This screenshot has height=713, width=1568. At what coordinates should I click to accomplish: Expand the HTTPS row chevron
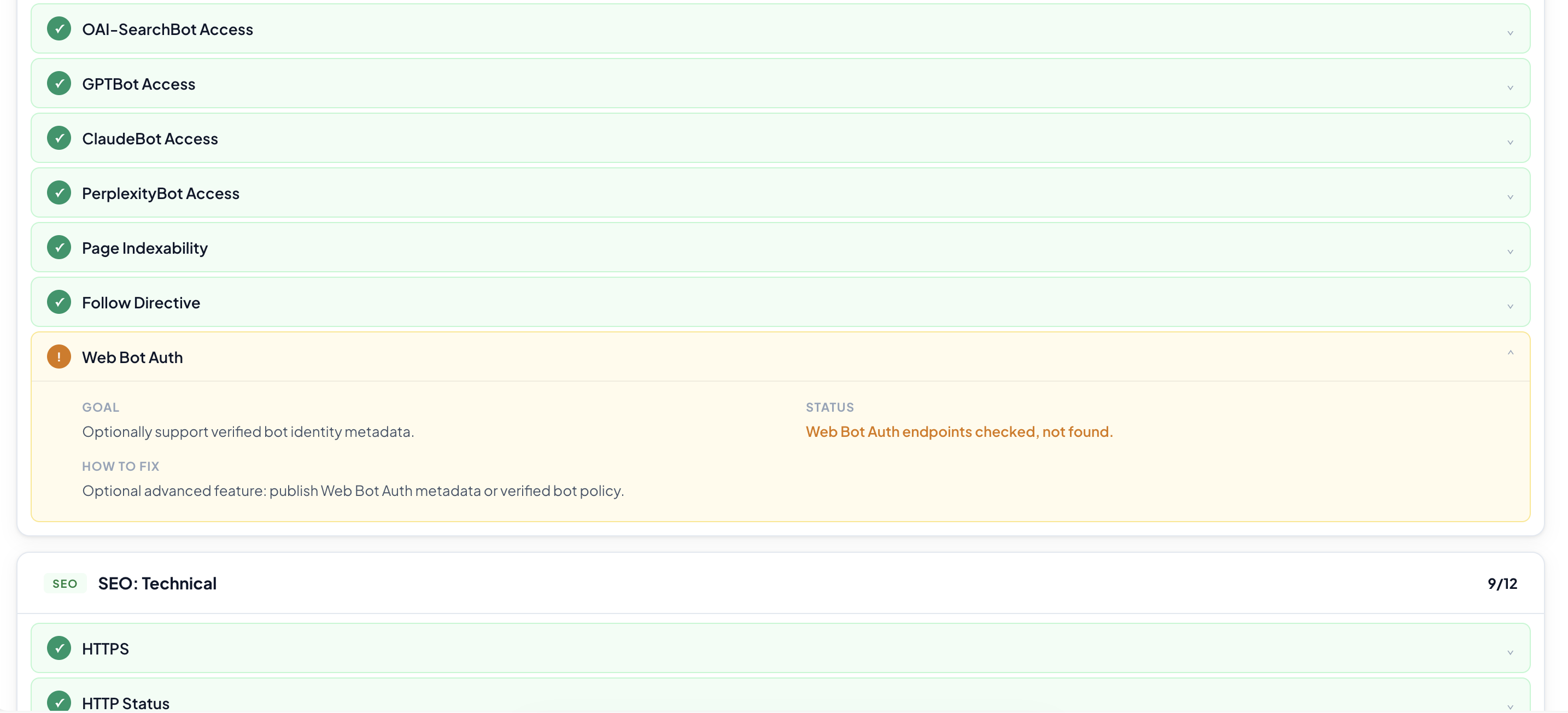pos(1510,653)
